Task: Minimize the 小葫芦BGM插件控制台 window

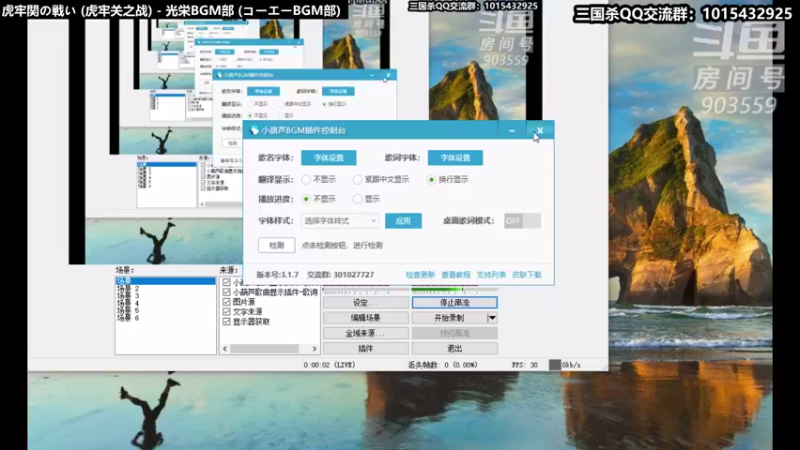Action: point(512,131)
